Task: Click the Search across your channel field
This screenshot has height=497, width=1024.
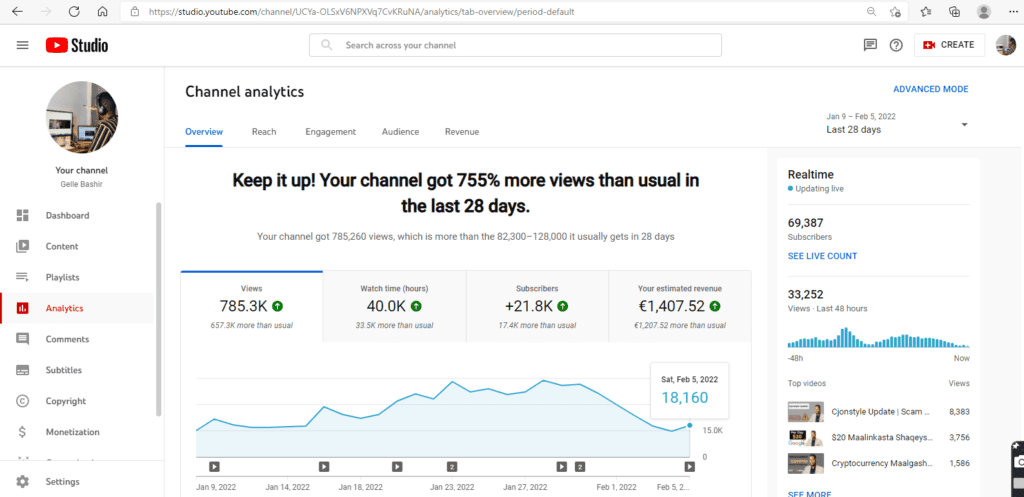Action: 515,45
